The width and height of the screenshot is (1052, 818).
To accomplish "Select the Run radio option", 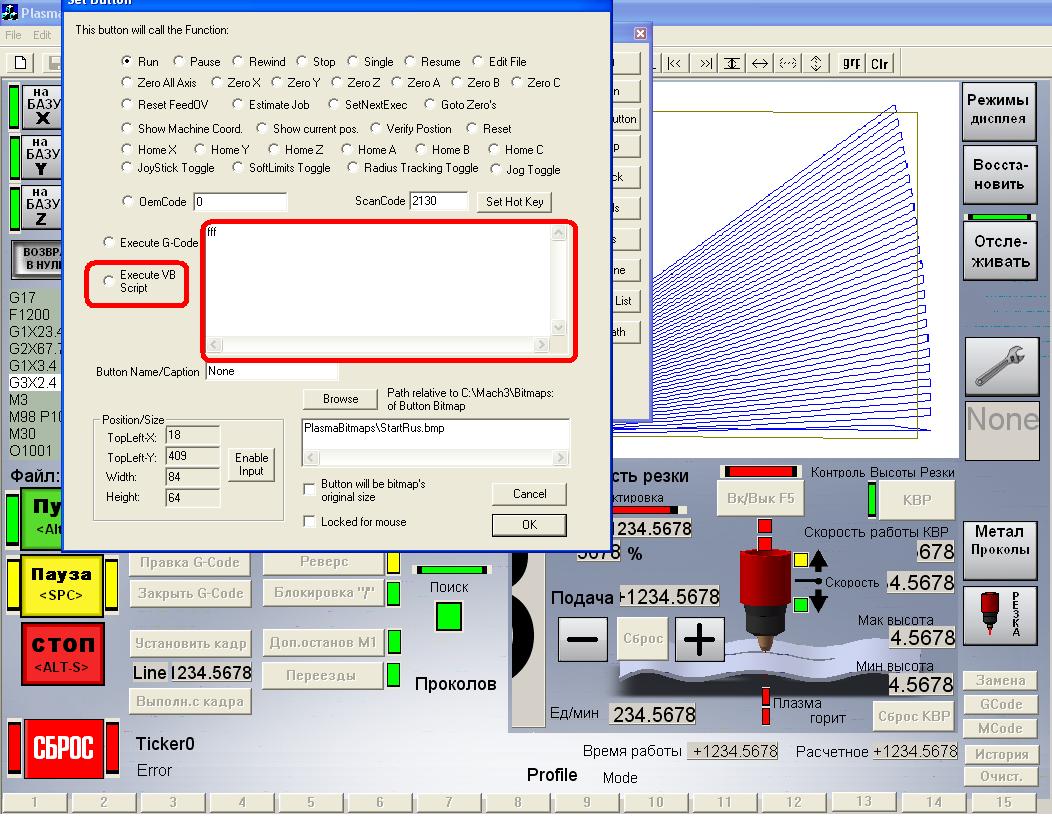I will [126, 61].
